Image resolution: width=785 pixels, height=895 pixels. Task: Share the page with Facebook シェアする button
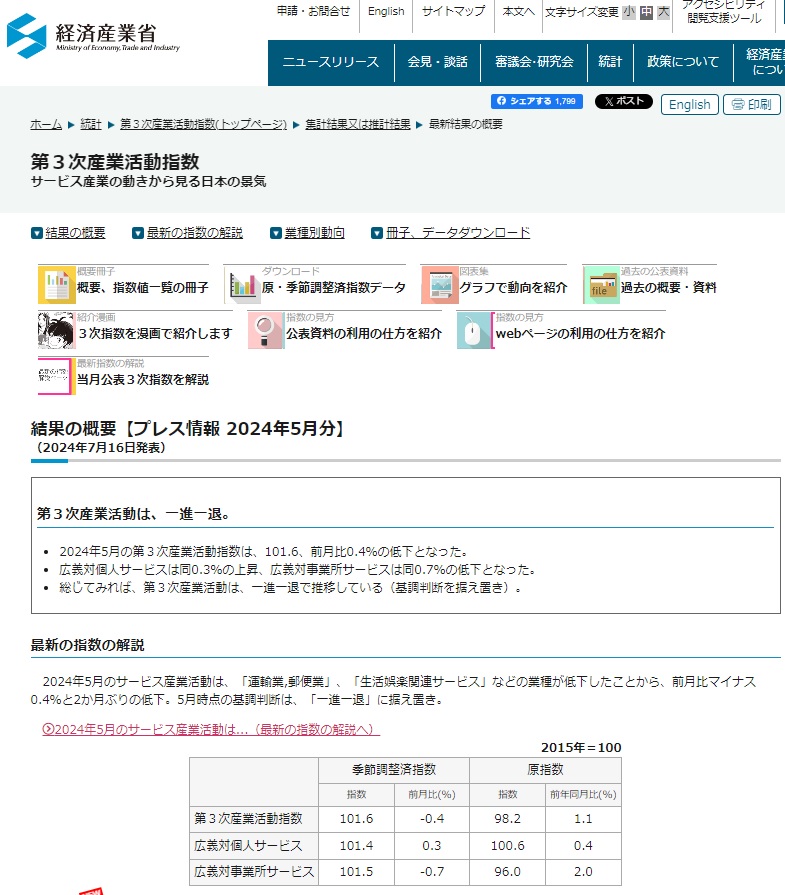coord(537,102)
